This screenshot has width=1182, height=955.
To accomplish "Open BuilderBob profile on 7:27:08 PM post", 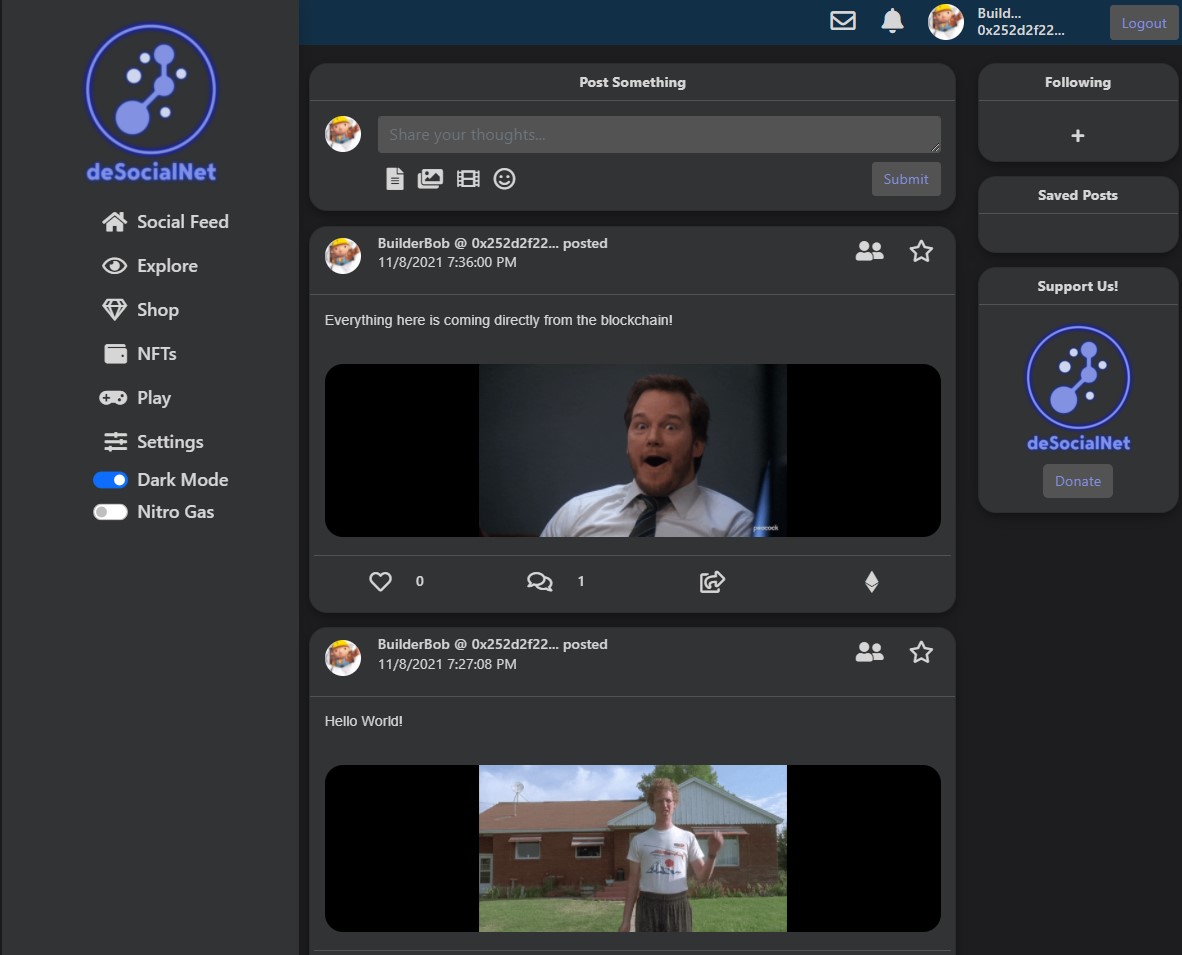I will click(413, 644).
